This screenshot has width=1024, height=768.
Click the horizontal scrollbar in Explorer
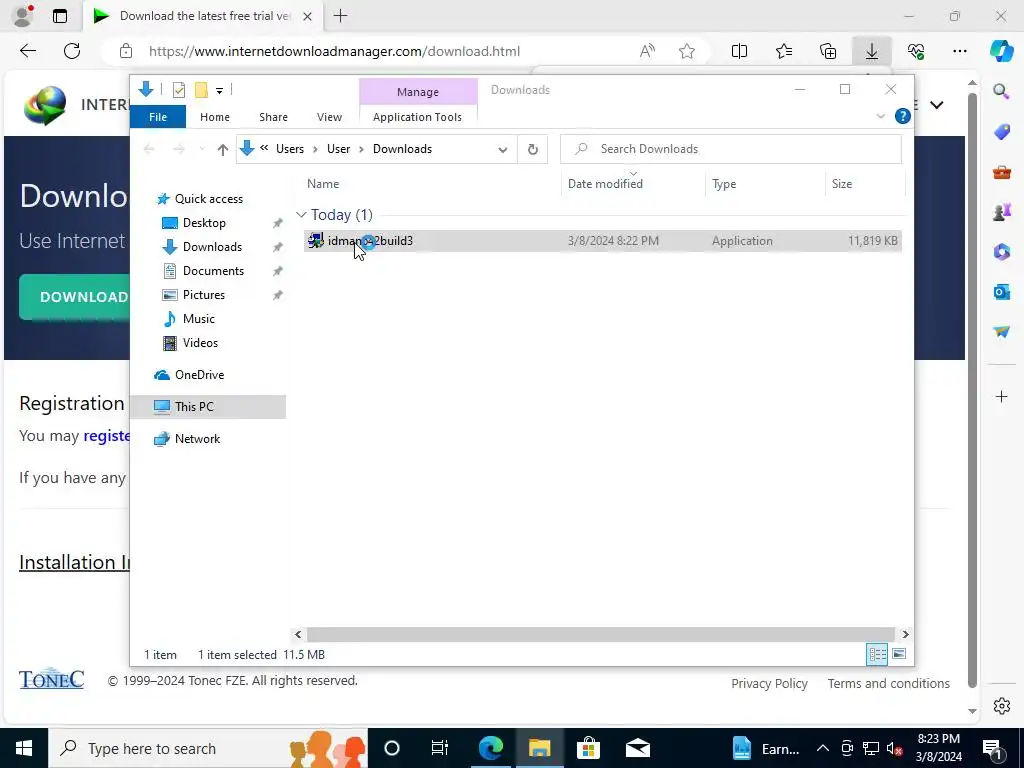[600, 634]
